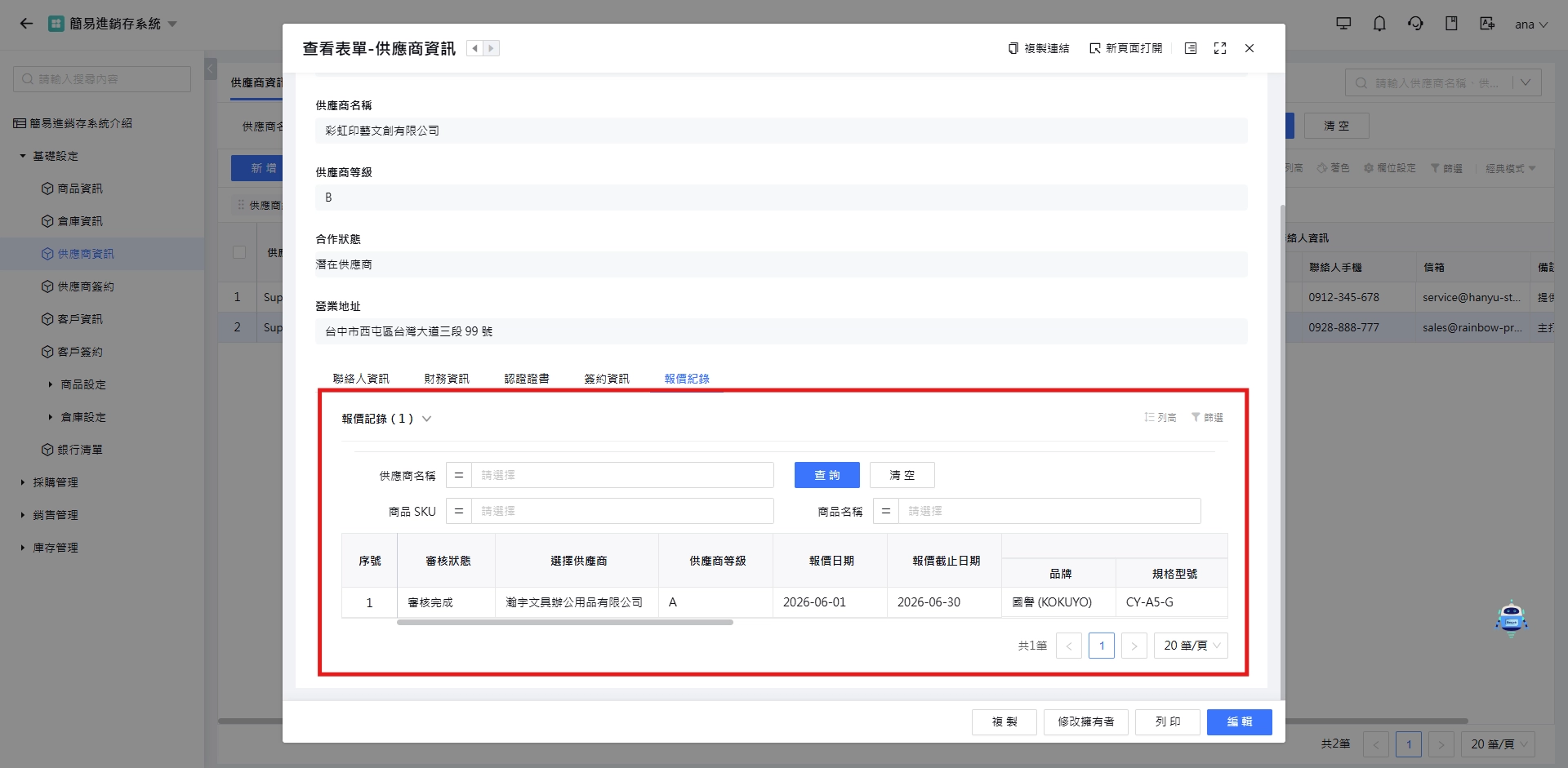Click 新頁面打開 to open in new page
The width and height of the screenshot is (1568, 768).
[x=1126, y=48]
